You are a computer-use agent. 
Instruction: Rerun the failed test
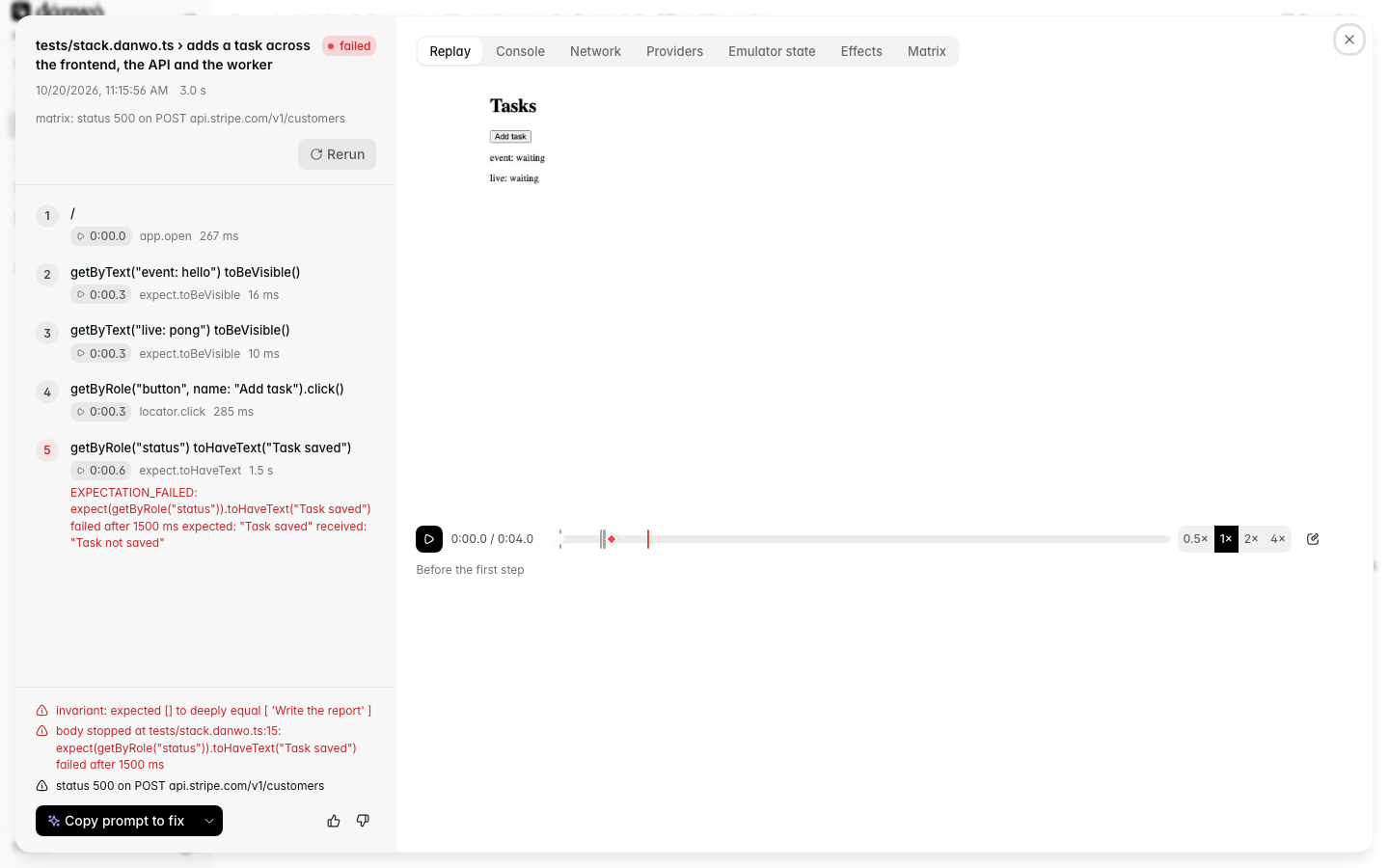pos(338,154)
